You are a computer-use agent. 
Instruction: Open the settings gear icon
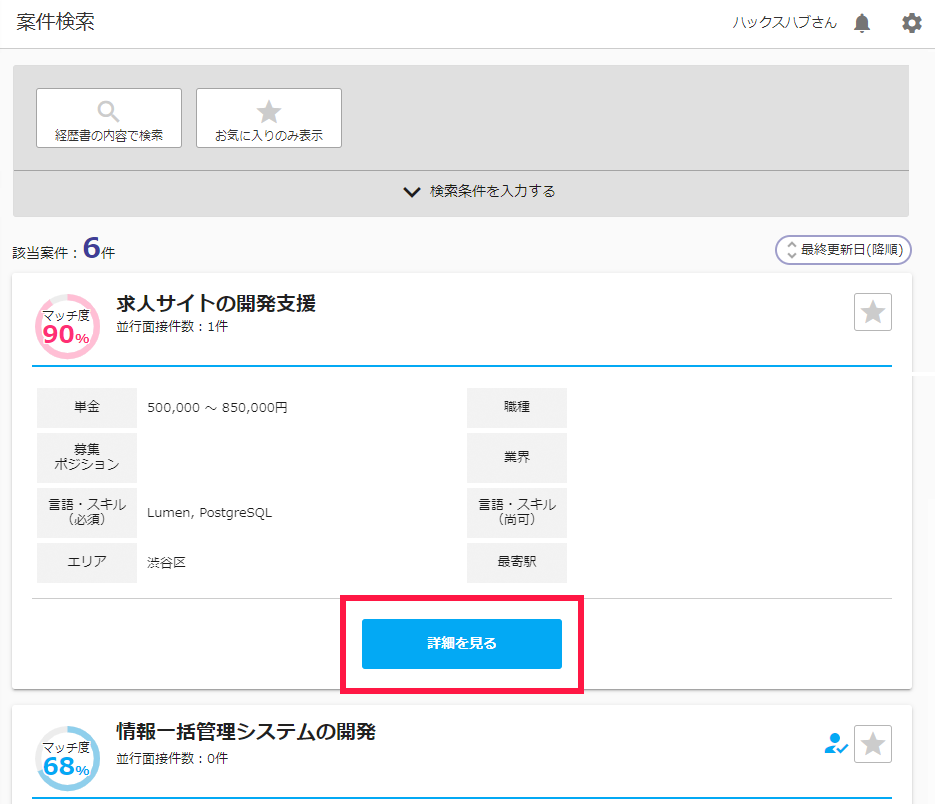[x=911, y=23]
